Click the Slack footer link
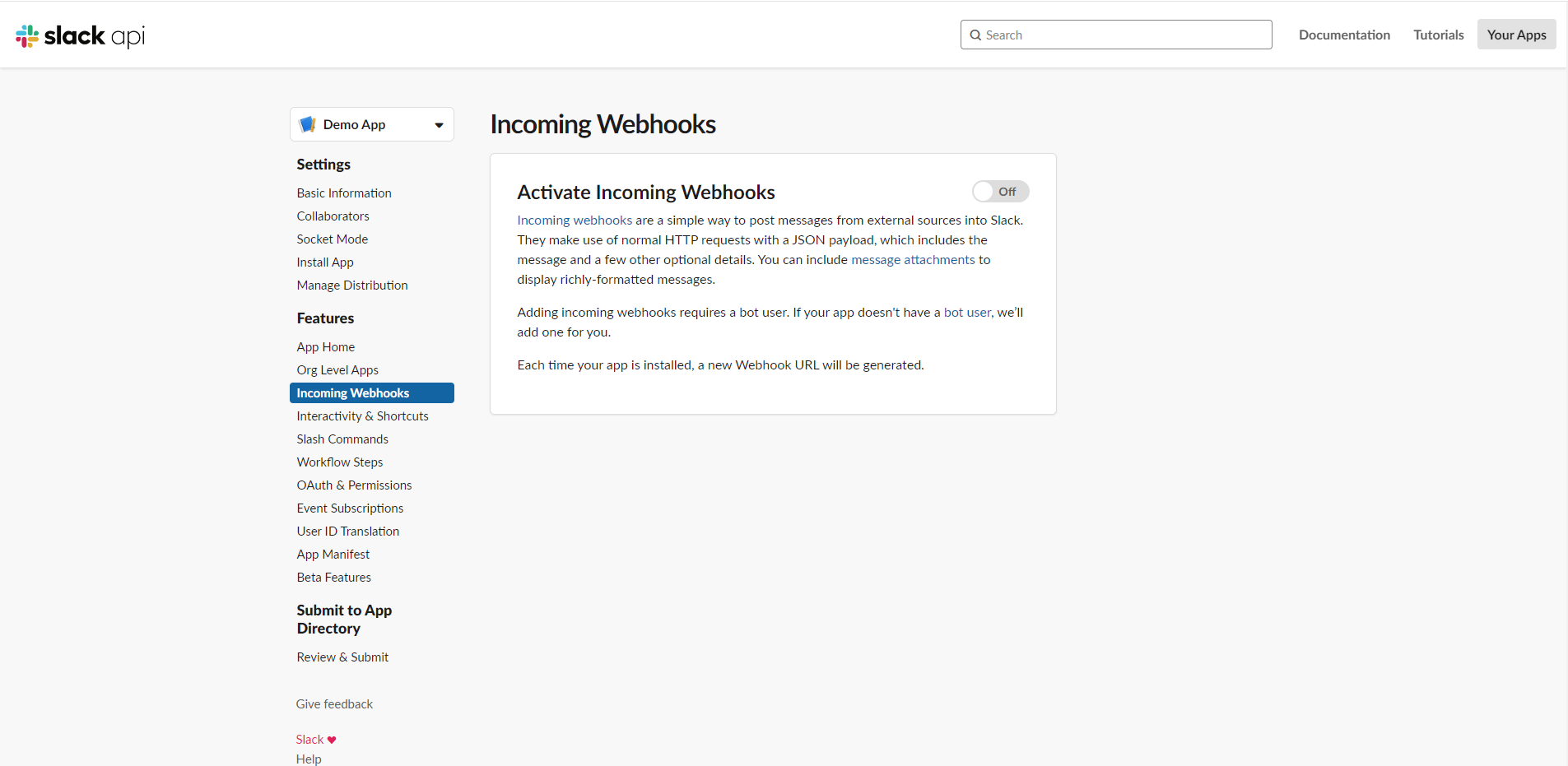The image size is (1568, 766). (x=309, y=739)
